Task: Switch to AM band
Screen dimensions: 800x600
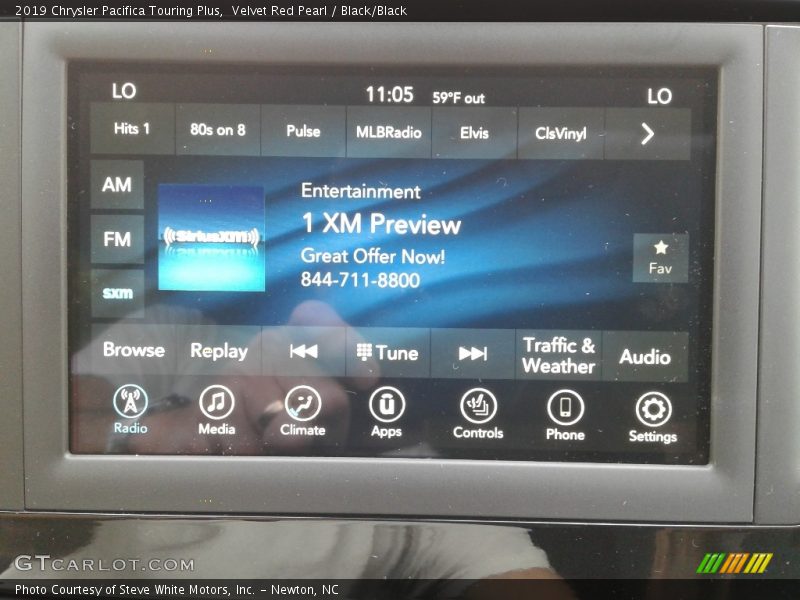Action: click(x=117, y=184)
